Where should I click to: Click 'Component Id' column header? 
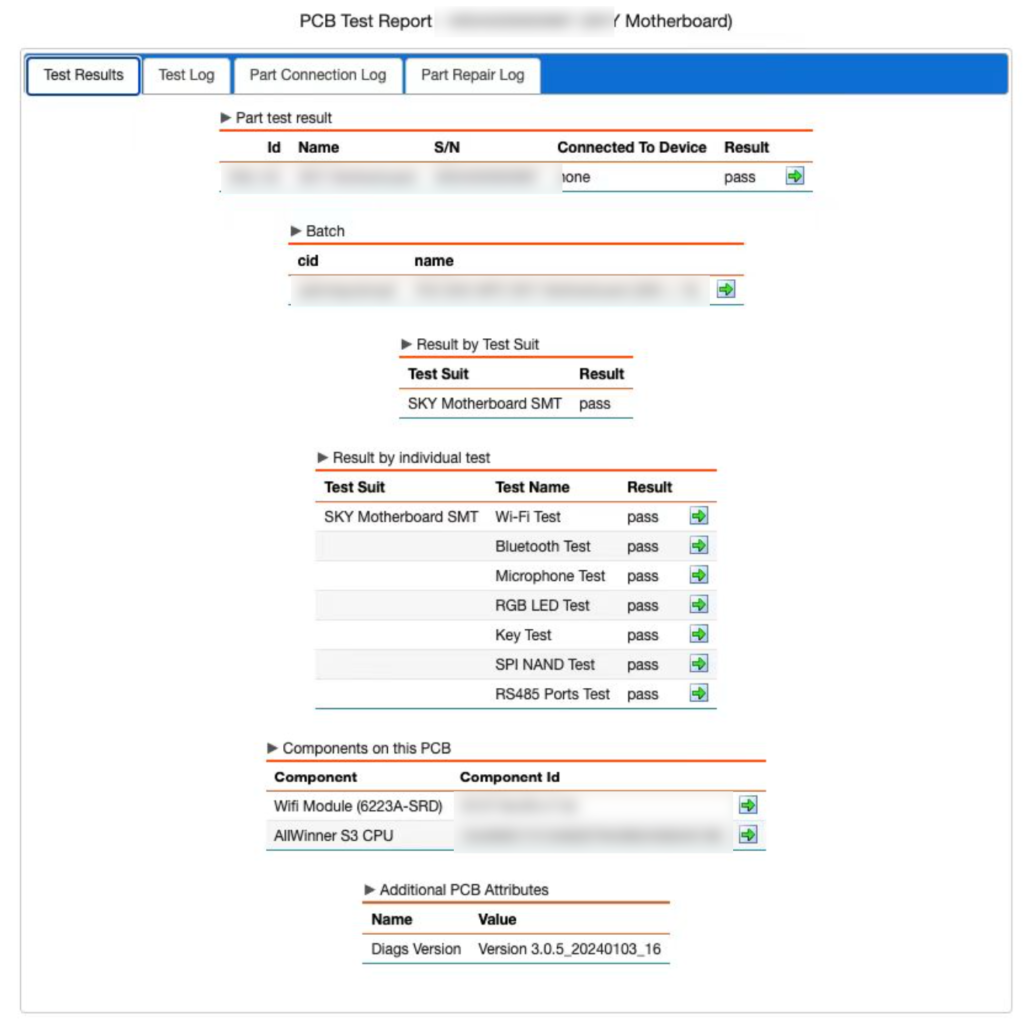(509, 776)
